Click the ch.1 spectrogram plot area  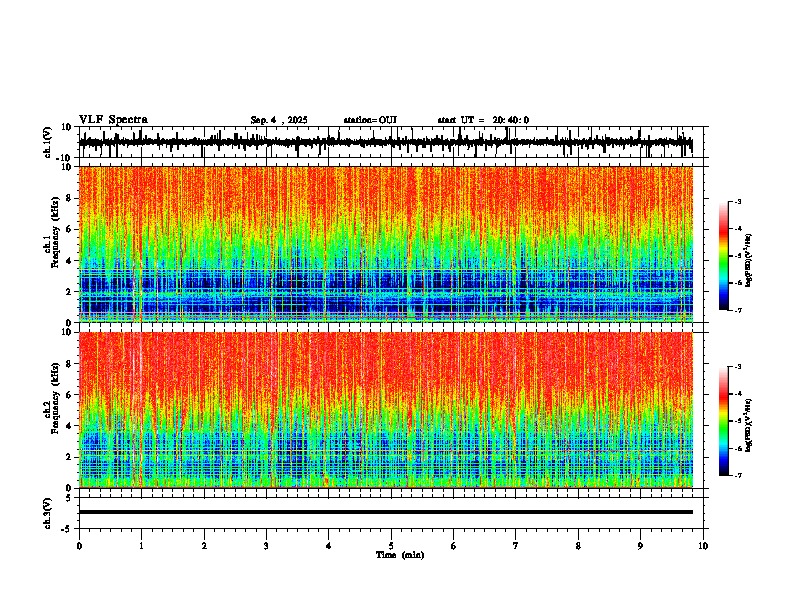[x=386, y=244]
